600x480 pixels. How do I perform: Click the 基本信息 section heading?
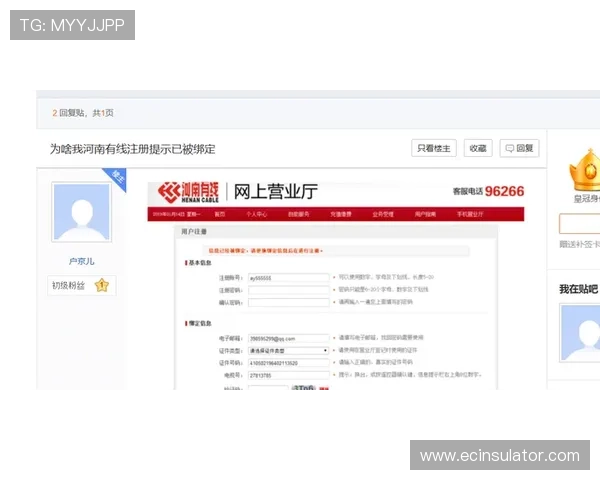click(198, 263)
